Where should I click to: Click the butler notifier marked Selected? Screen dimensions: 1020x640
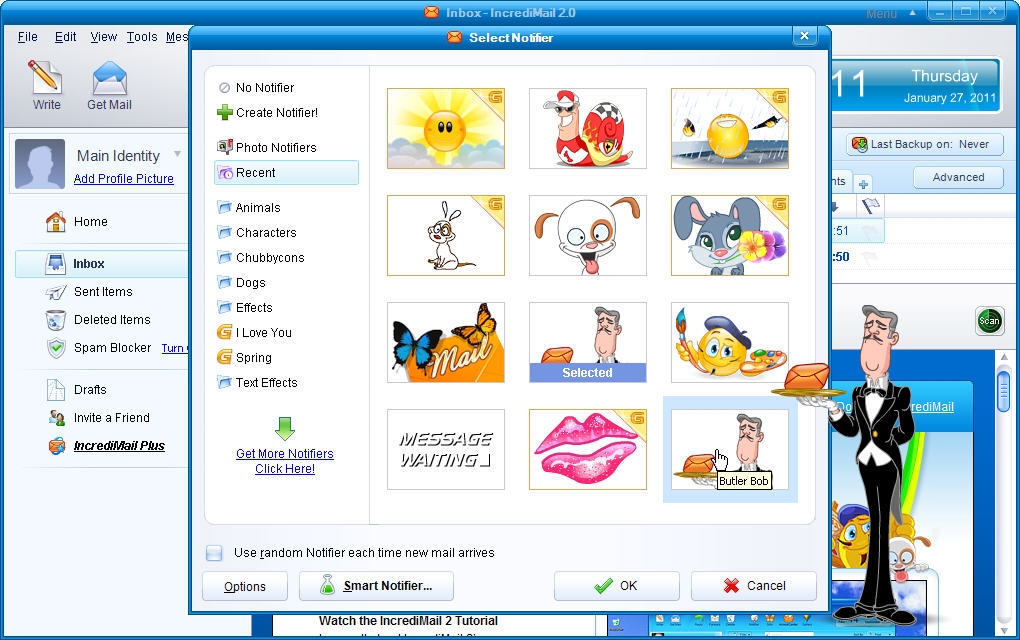coord(587,342)
